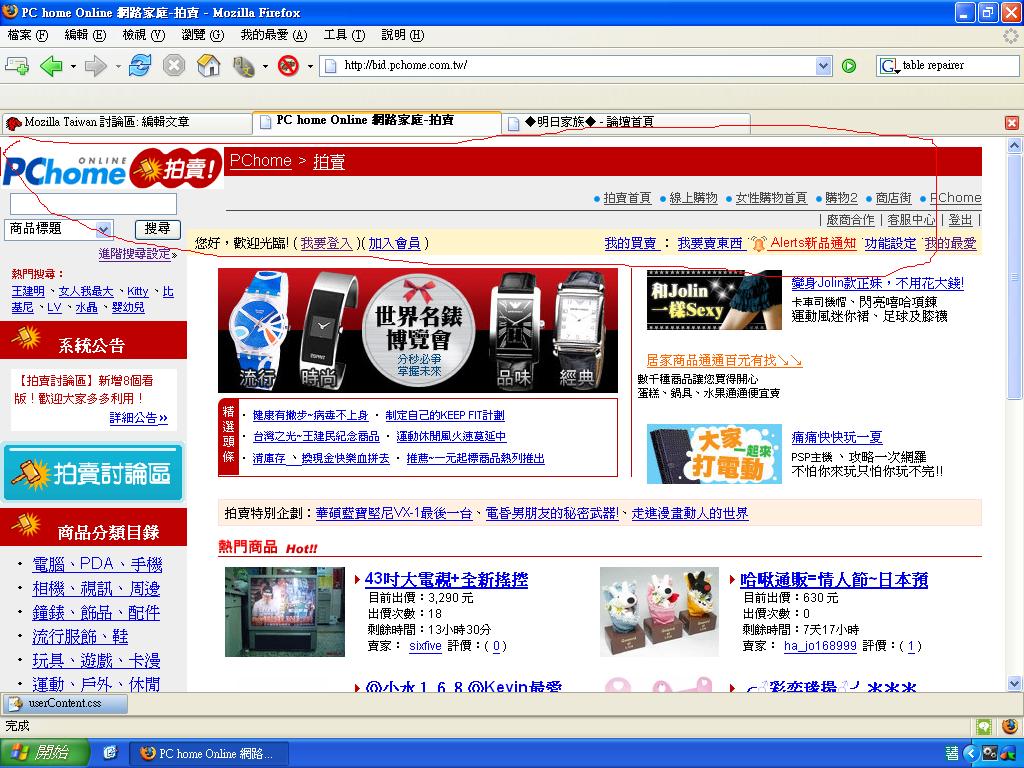The width and height of the screenshot is (1024, 768).
Task: Click the Chinese text conversion toolbar icon
Action: point(243,66)
